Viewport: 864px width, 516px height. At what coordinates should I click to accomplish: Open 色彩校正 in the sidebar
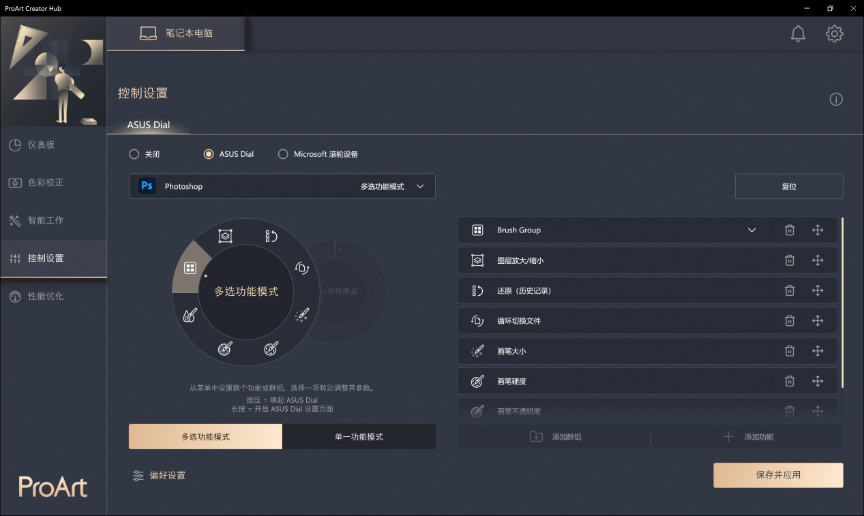(53, 182)
